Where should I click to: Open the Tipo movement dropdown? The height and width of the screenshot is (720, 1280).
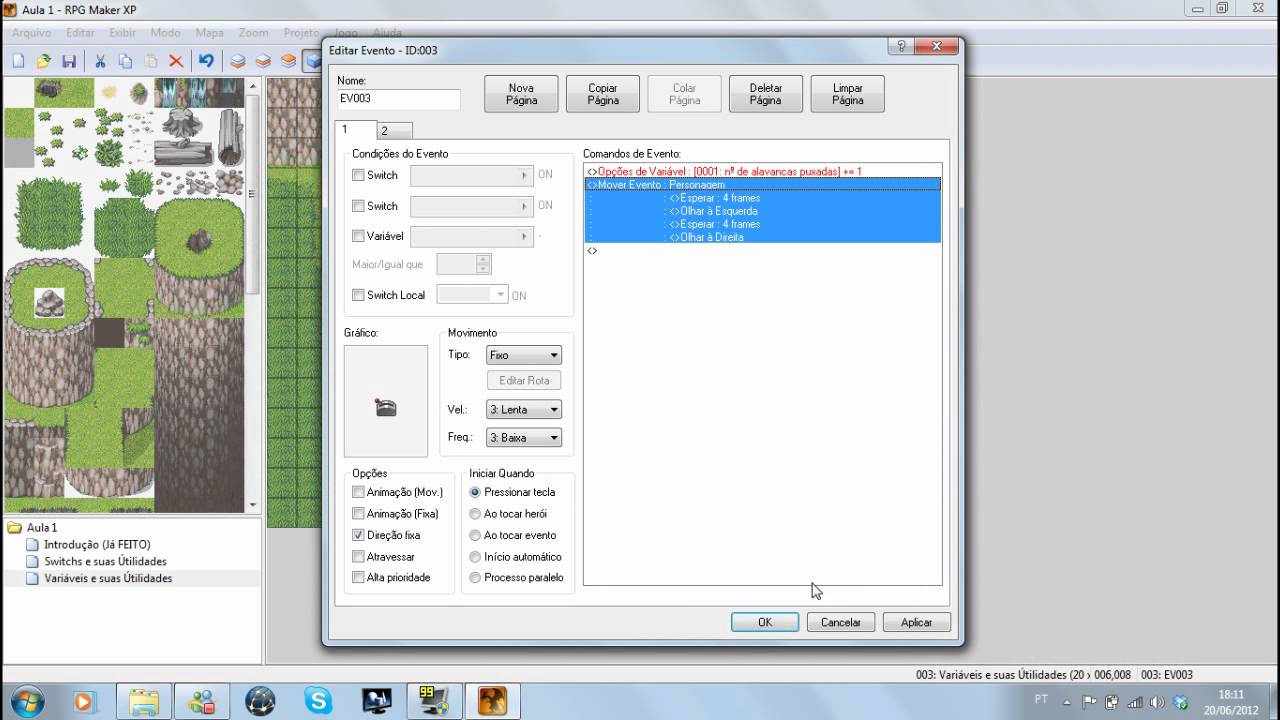pyautogui.click(x=524, y=355)
